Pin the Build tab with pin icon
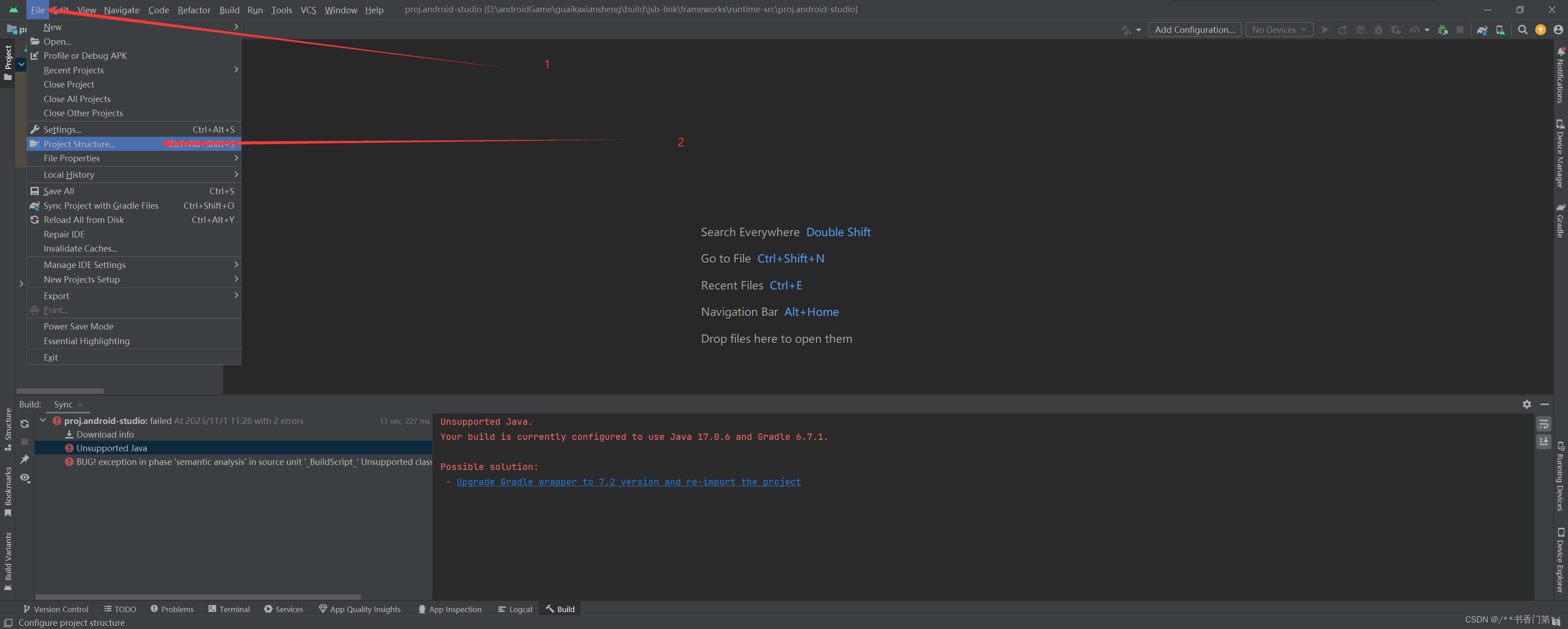 tap(25, 459)
